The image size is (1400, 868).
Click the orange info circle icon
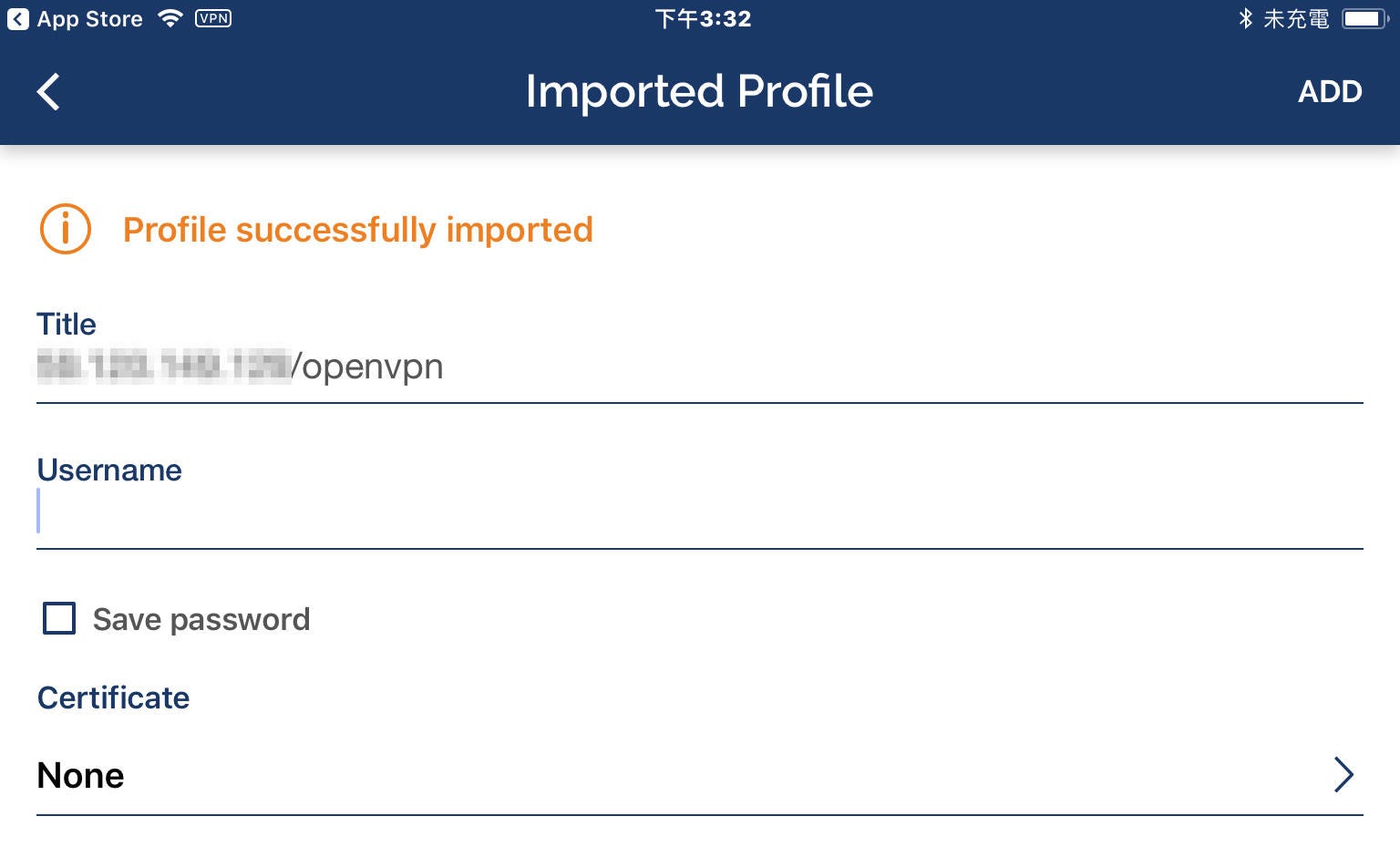click(x=66, y=229)
